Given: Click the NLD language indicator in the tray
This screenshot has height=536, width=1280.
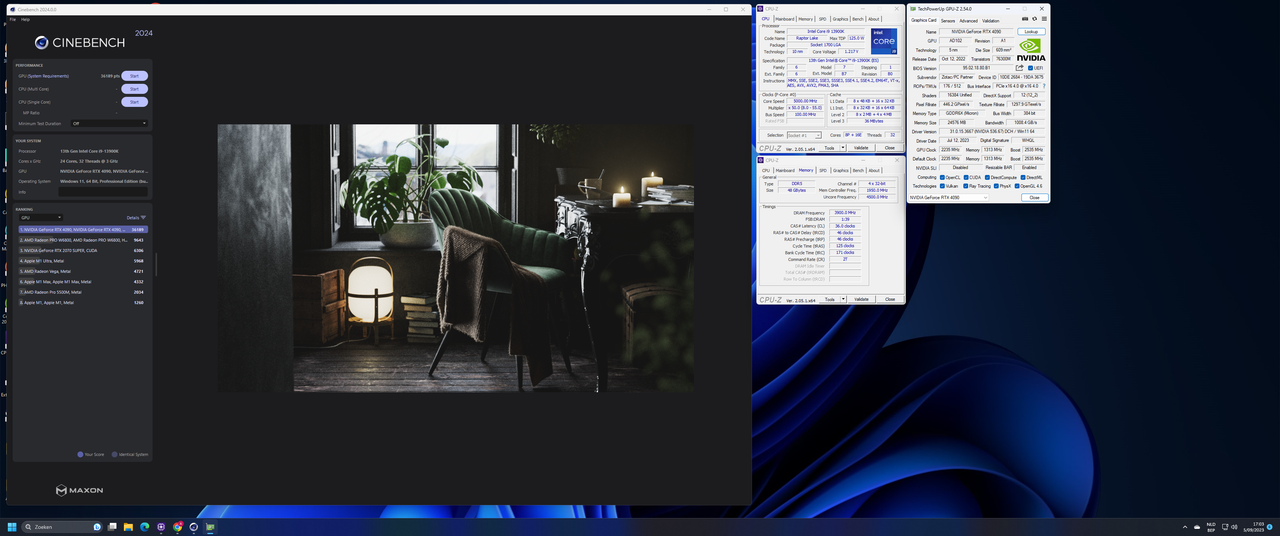Looking at the screenshot, I should (1211, 527).
